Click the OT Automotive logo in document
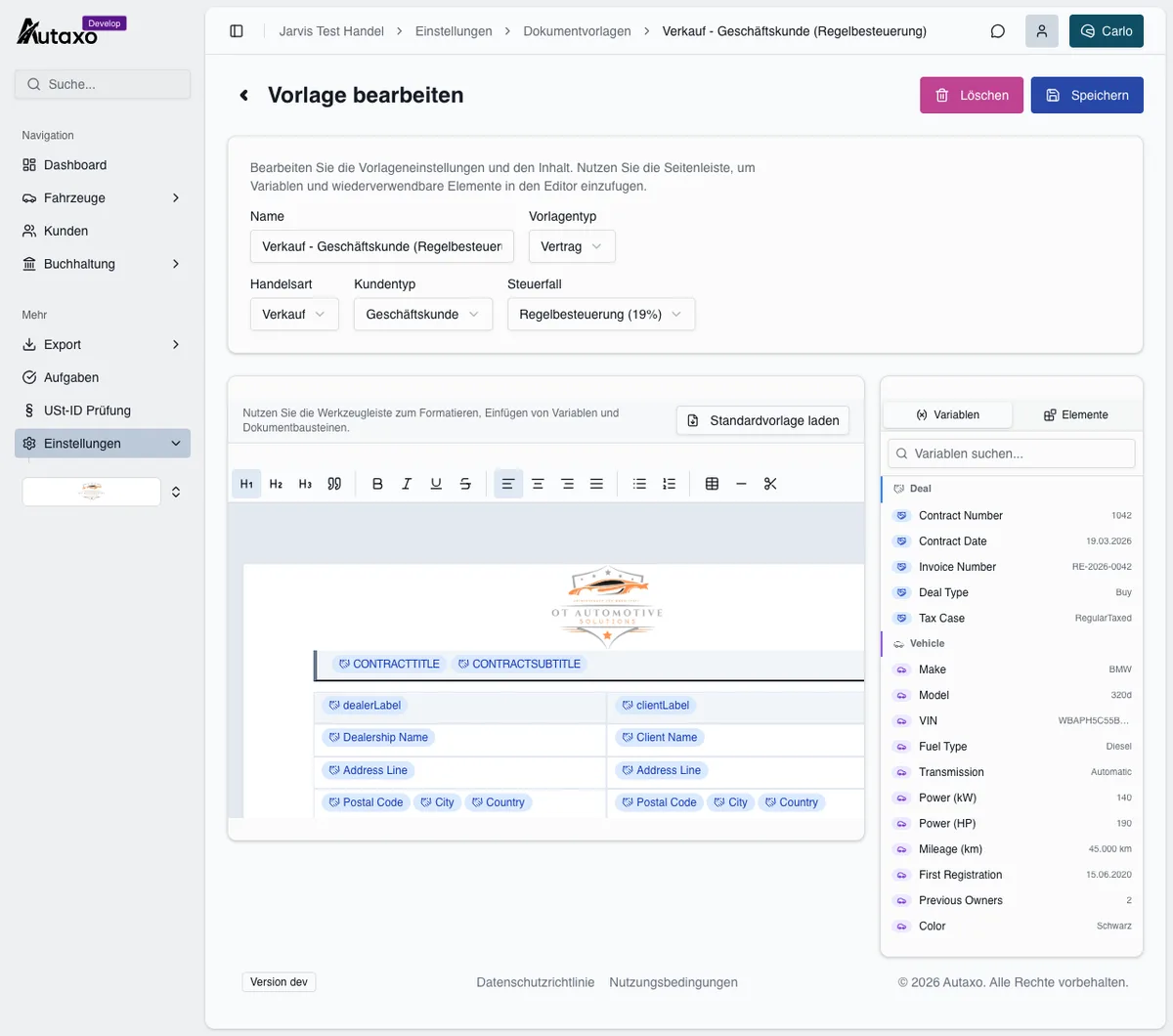This screenshot has height=1036, width=1173. 607,606
